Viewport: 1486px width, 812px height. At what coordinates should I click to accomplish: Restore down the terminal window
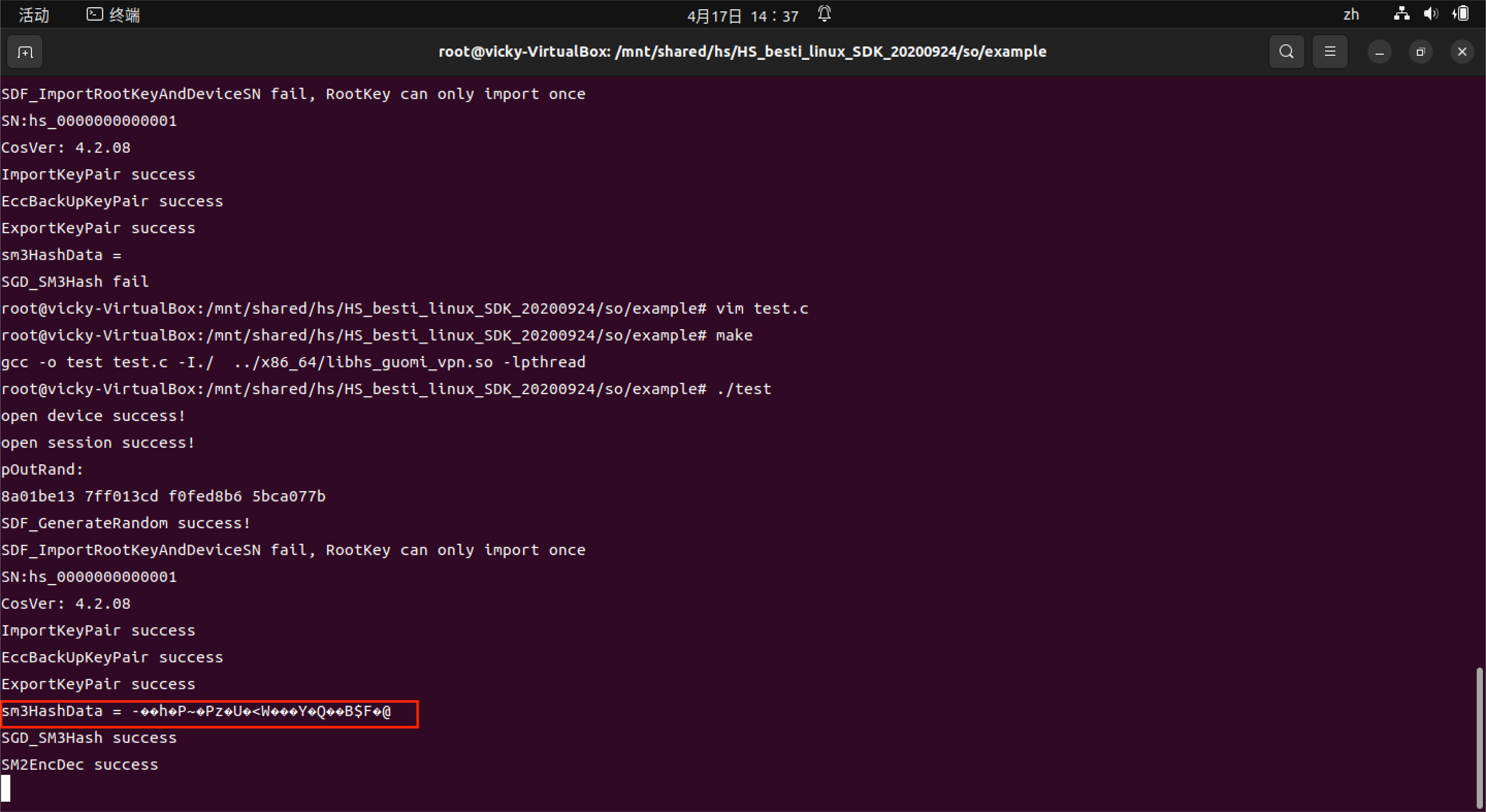(x=1420, y=53)
